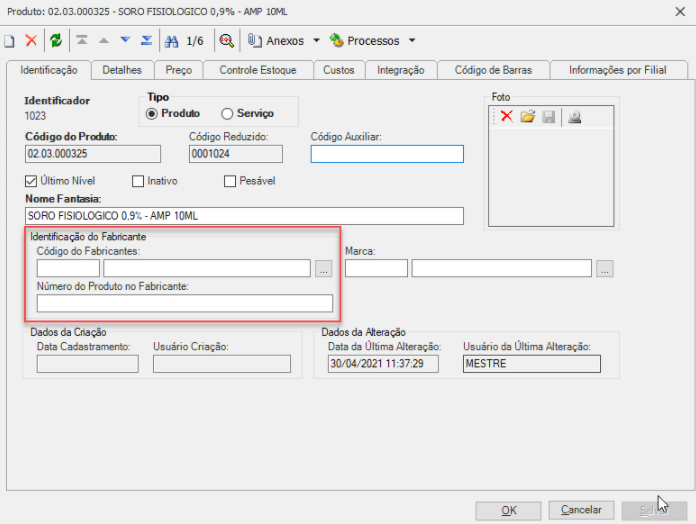The image size is (696, 524).
Task: Click the Processos gear icon
Action: pyautogui.click(x=336, y=41)
